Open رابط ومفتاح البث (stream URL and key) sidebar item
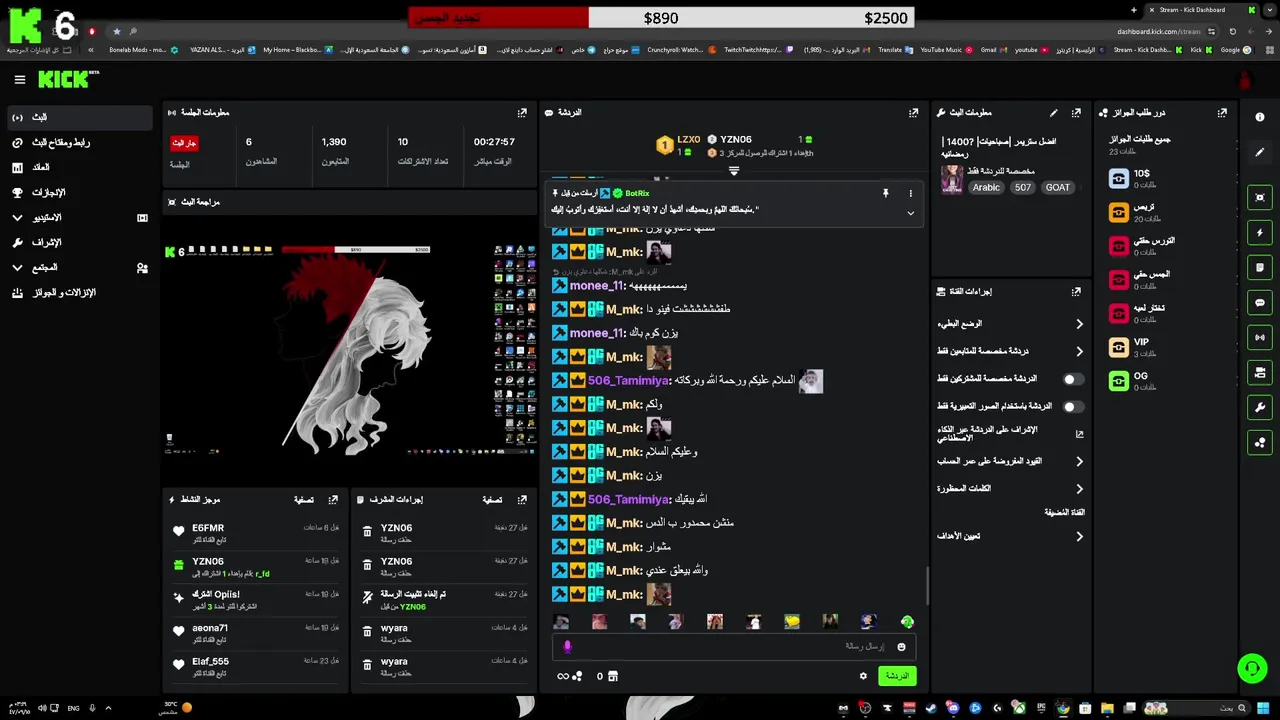1280x720 pixels. (x=80, y=142)
